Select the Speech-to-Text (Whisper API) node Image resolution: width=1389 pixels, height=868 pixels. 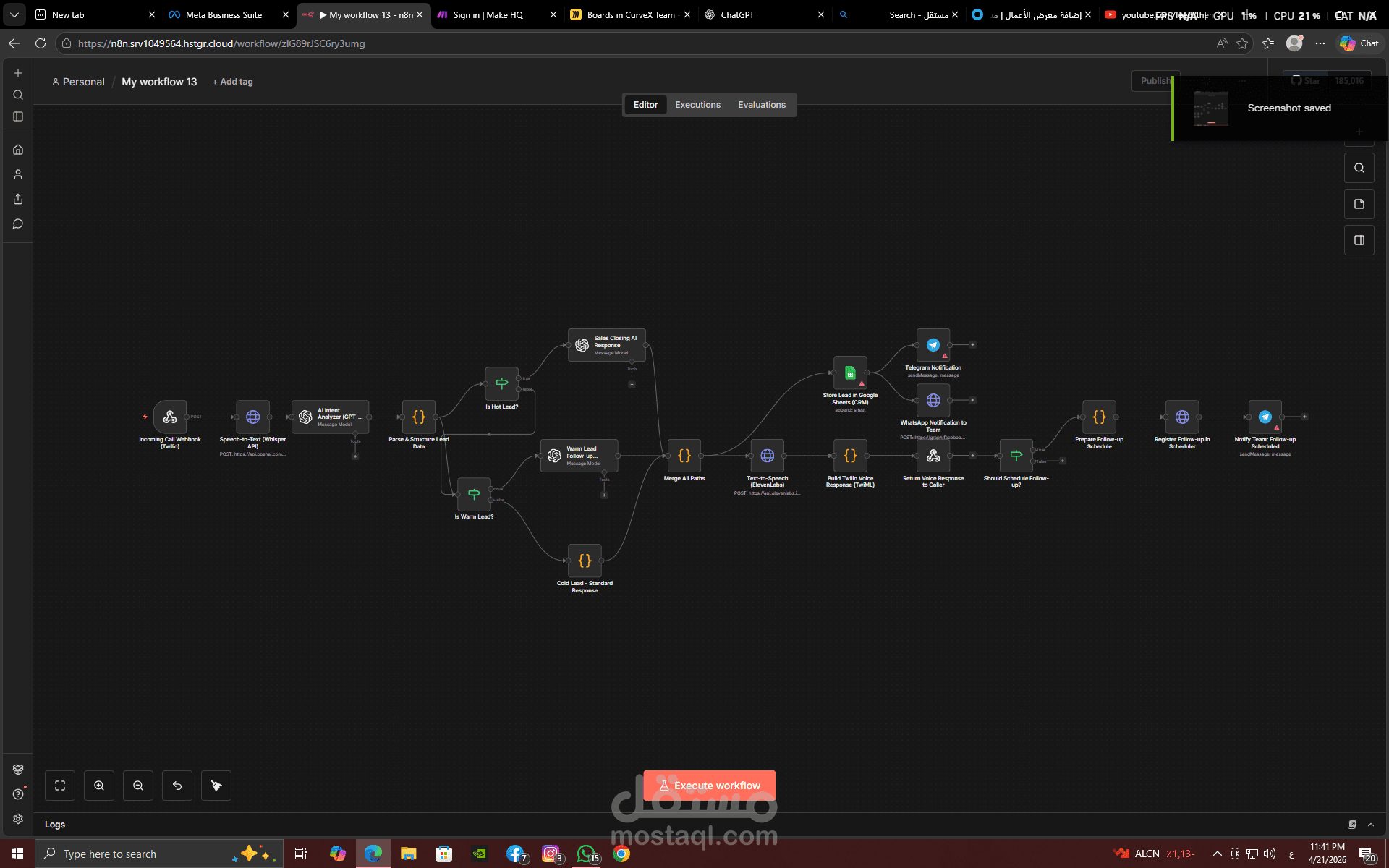click(x=252, y=417)
